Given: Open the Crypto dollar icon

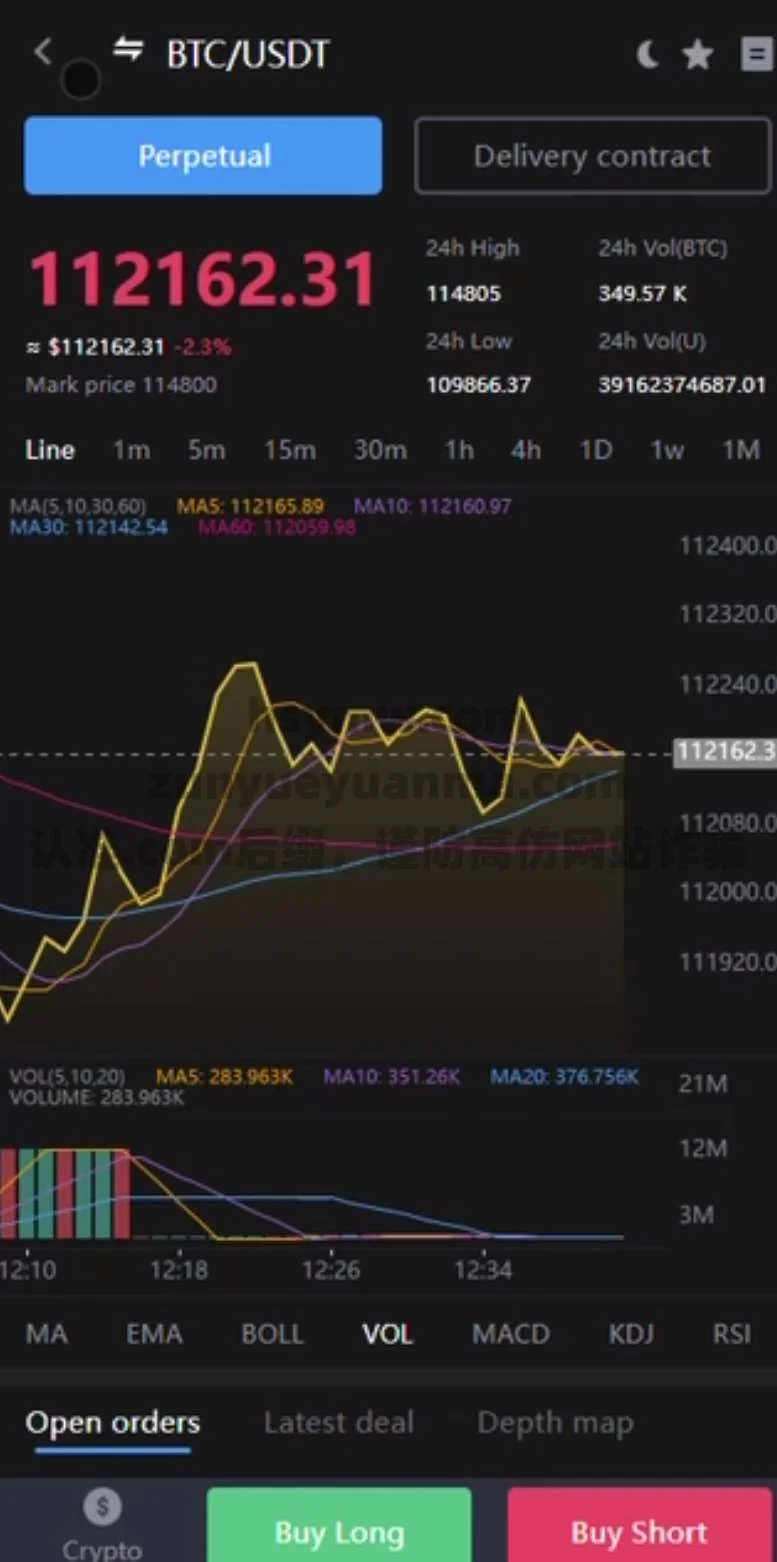Looking at the screenshot, I should pos(102,1507).
